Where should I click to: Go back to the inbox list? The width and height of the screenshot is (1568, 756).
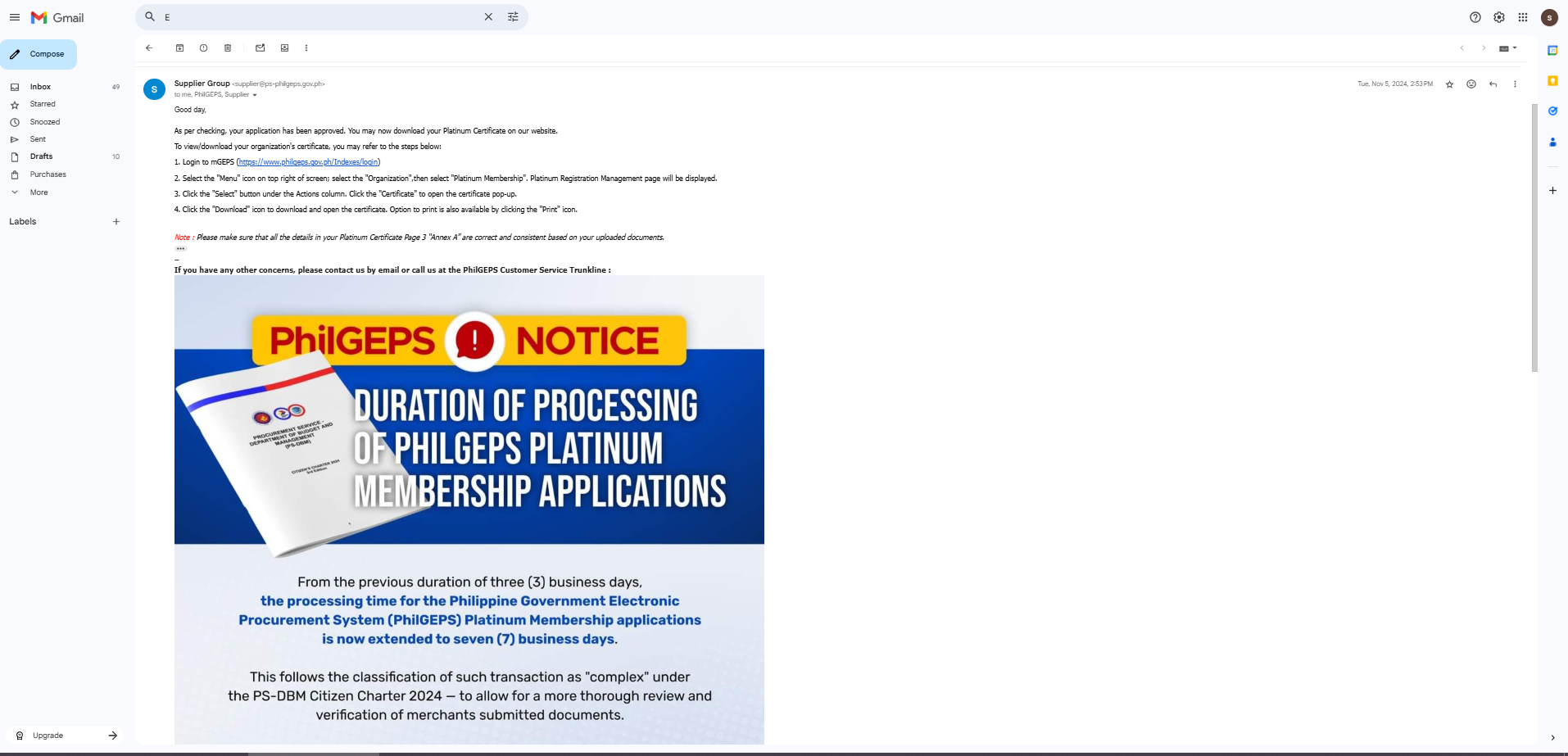tap(149, 48)
